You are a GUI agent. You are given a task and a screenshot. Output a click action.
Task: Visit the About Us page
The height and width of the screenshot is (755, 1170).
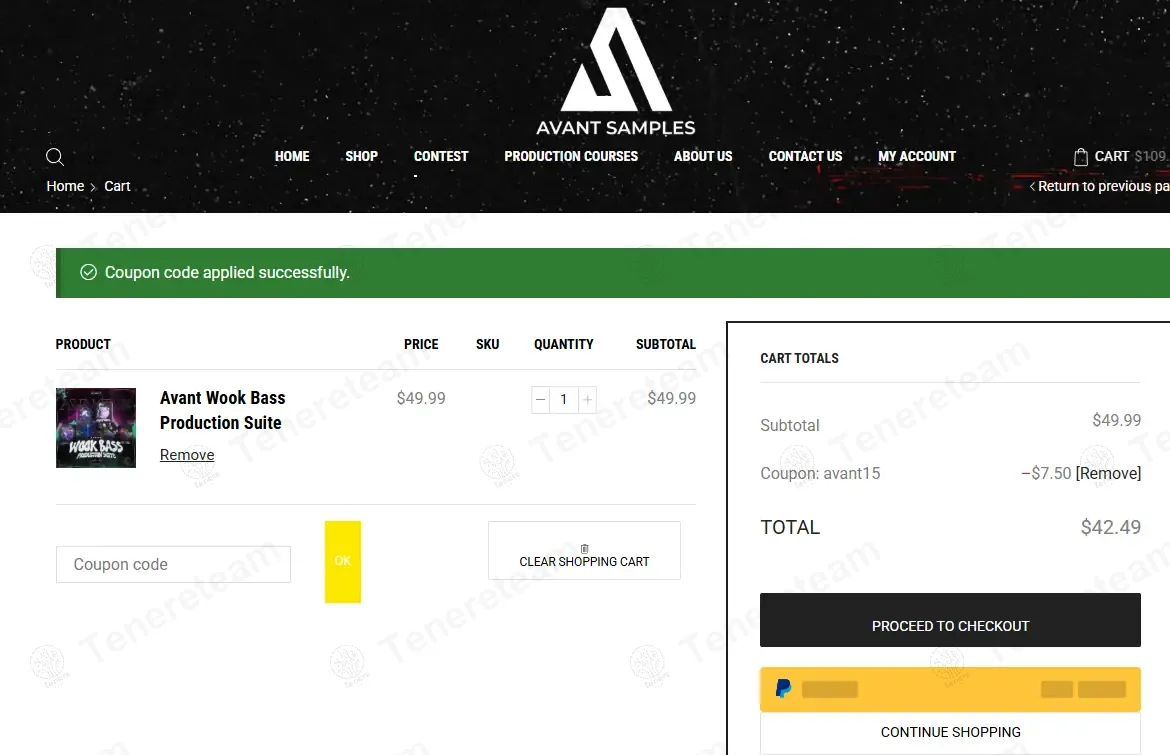tap(703, 157)
